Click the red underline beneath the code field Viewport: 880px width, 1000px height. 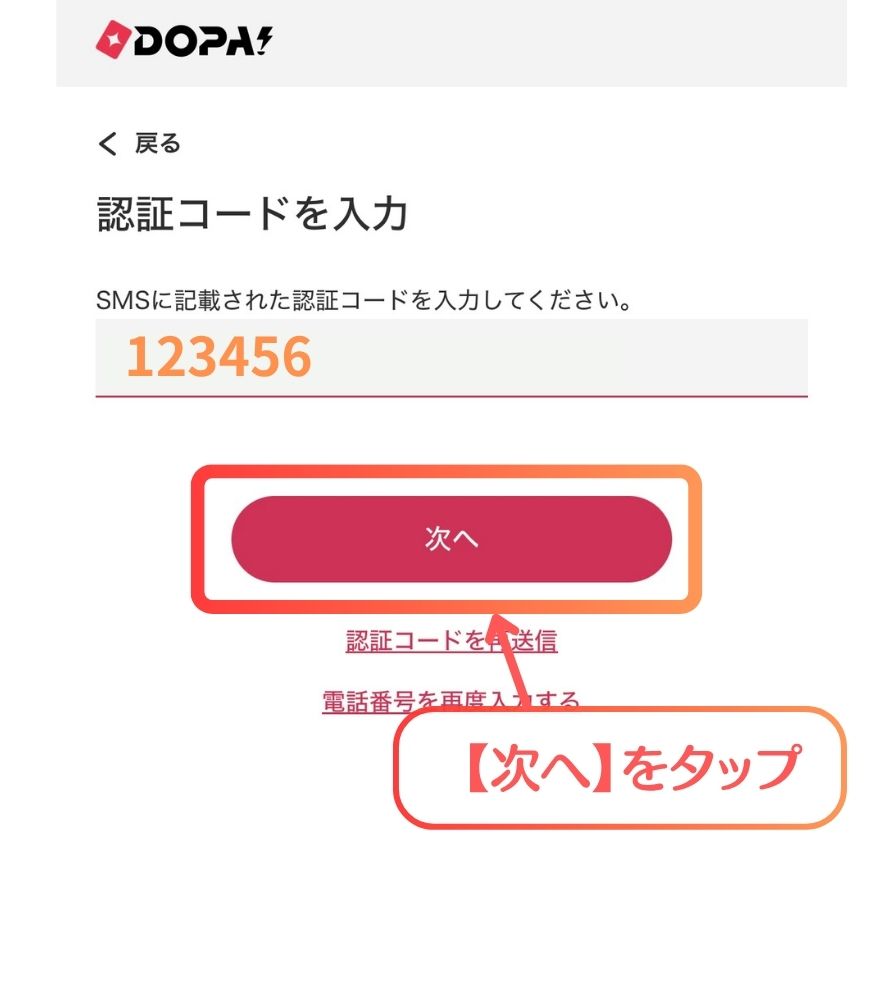click(451, 396)
